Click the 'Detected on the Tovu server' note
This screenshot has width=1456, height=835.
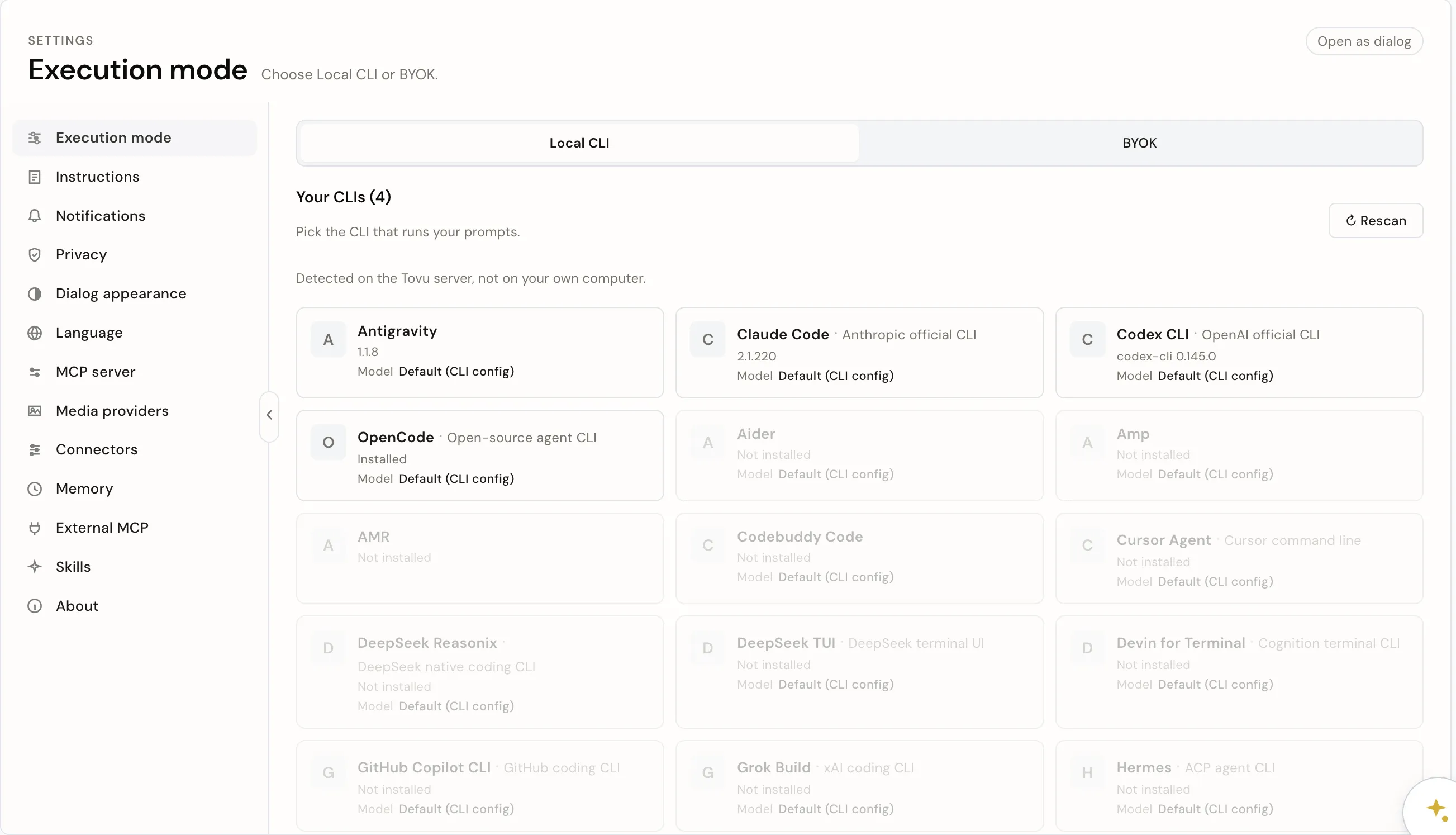click(x=470, y=278)
